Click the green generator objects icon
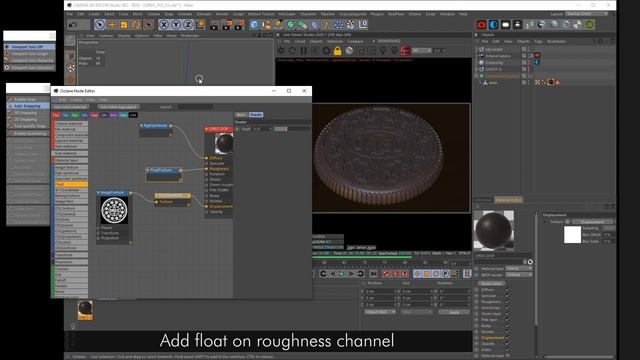This screenshot has width=640, height=360. pos(291,25)
